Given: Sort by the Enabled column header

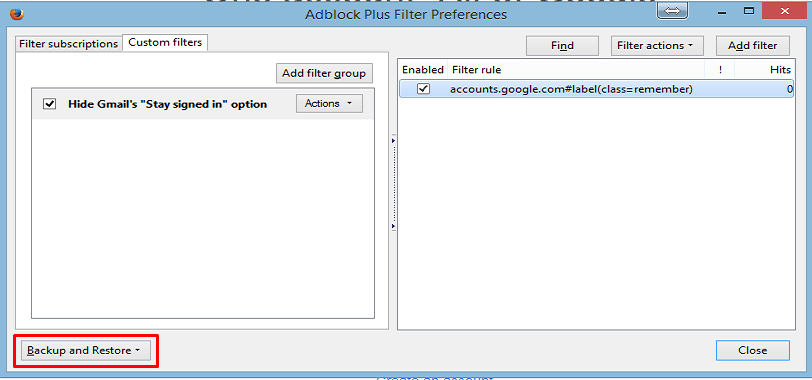Looking at the screenshot, I should [x=423, y=69].
